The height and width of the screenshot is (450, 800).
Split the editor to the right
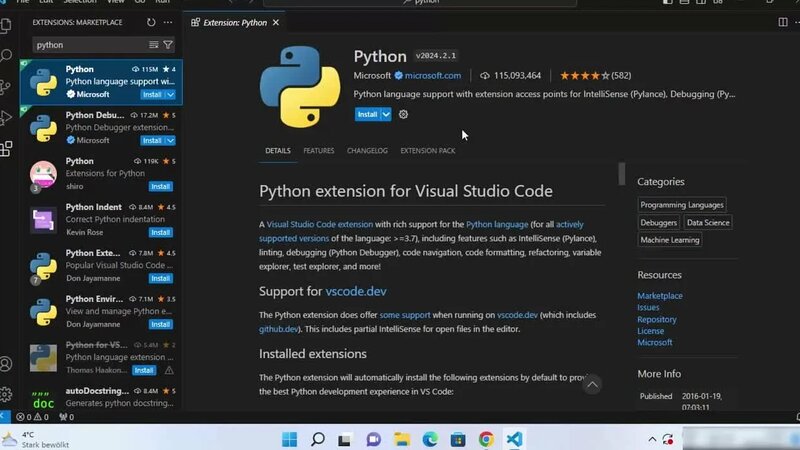(783, 22)
